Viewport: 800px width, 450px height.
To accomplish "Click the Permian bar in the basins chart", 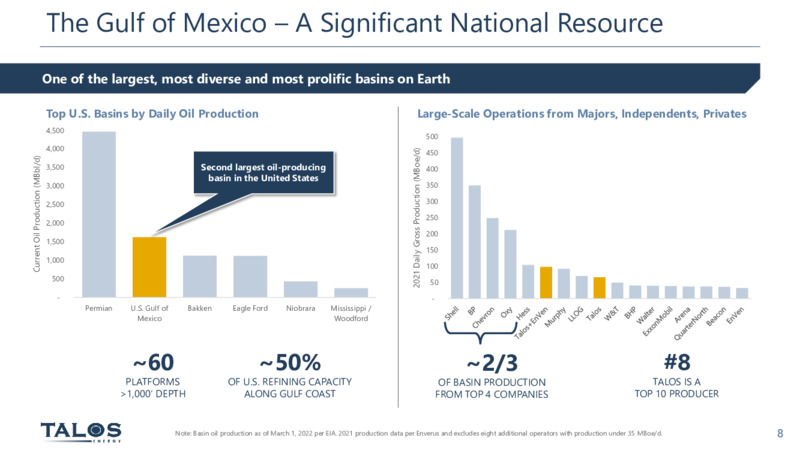I will tap(99, 214).
